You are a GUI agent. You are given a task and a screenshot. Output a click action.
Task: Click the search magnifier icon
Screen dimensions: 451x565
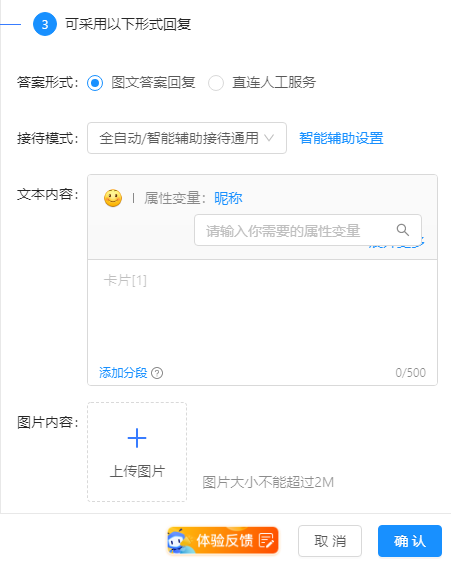(x=402, y=230)
